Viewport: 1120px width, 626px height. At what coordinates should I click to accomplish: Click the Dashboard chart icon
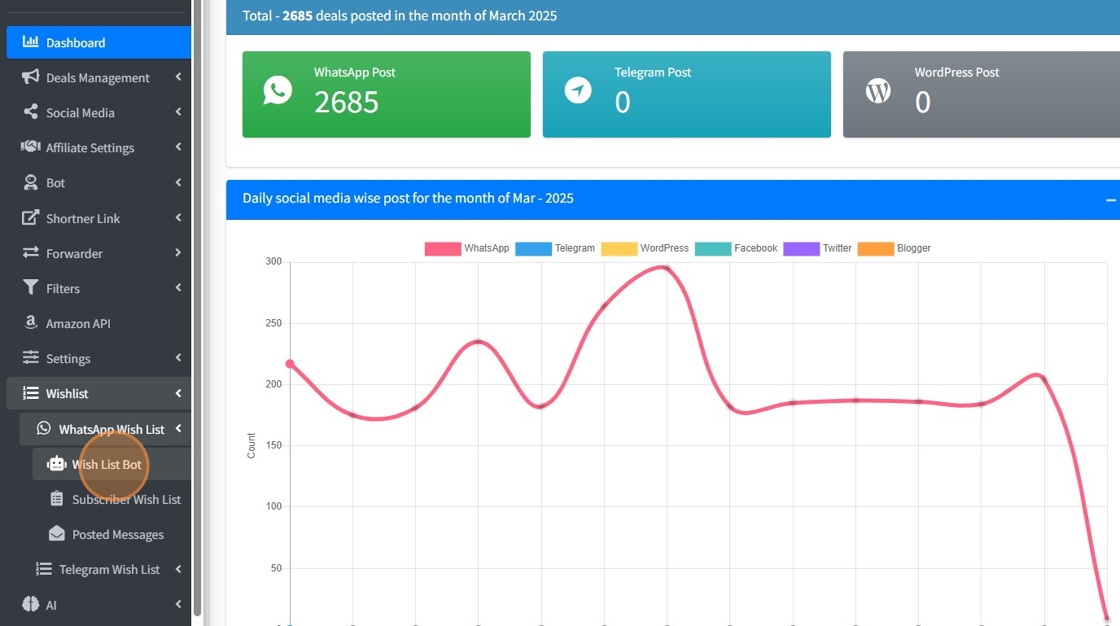point(30,41)
